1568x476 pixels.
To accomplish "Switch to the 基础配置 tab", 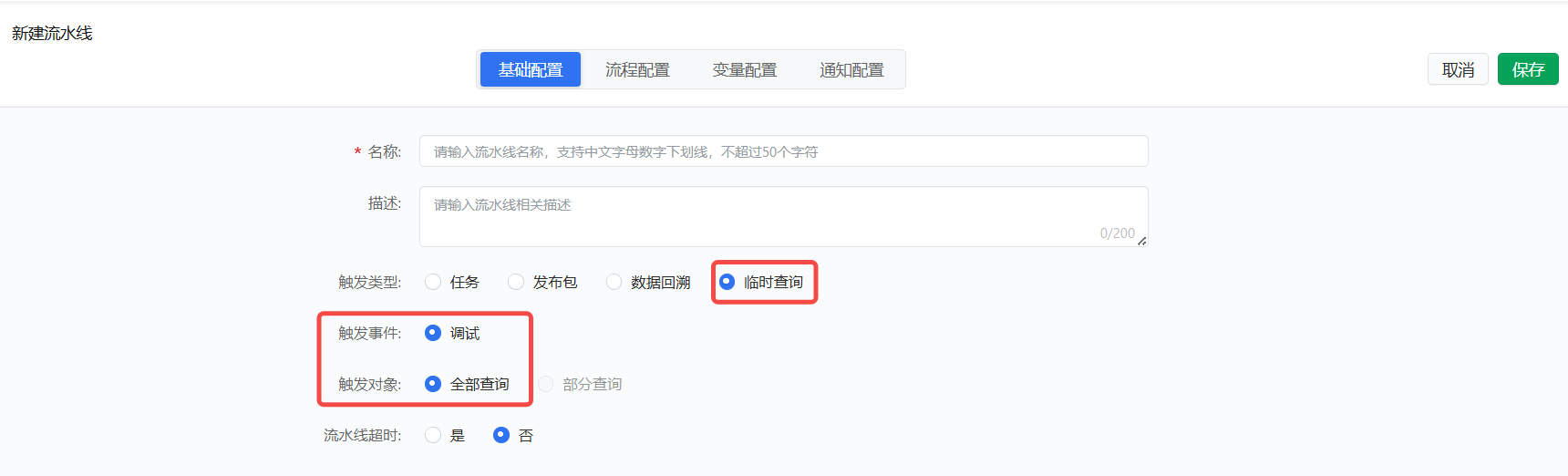I will (531, 69).
